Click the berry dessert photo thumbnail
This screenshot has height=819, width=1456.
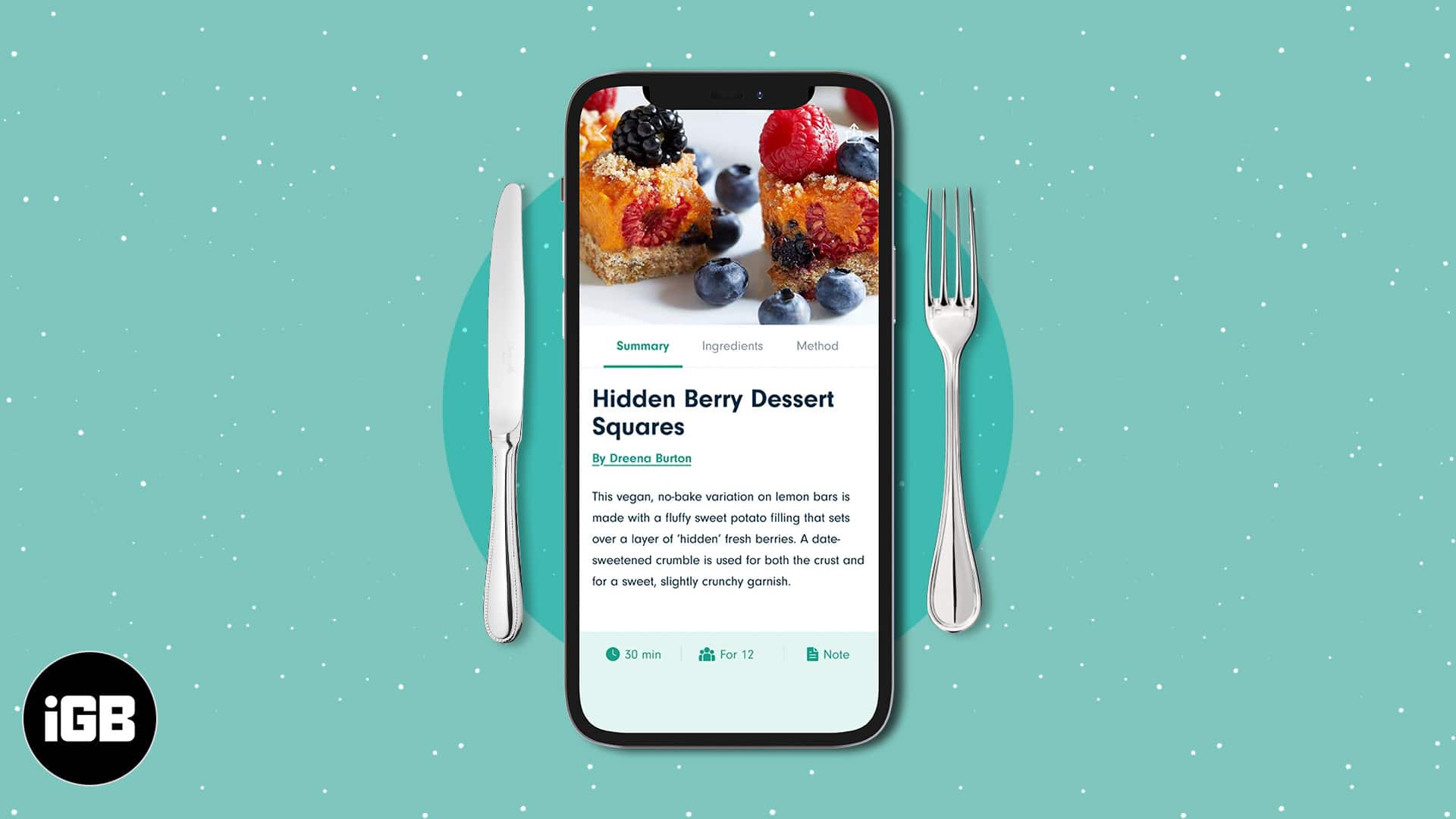[x=727, y=200]
